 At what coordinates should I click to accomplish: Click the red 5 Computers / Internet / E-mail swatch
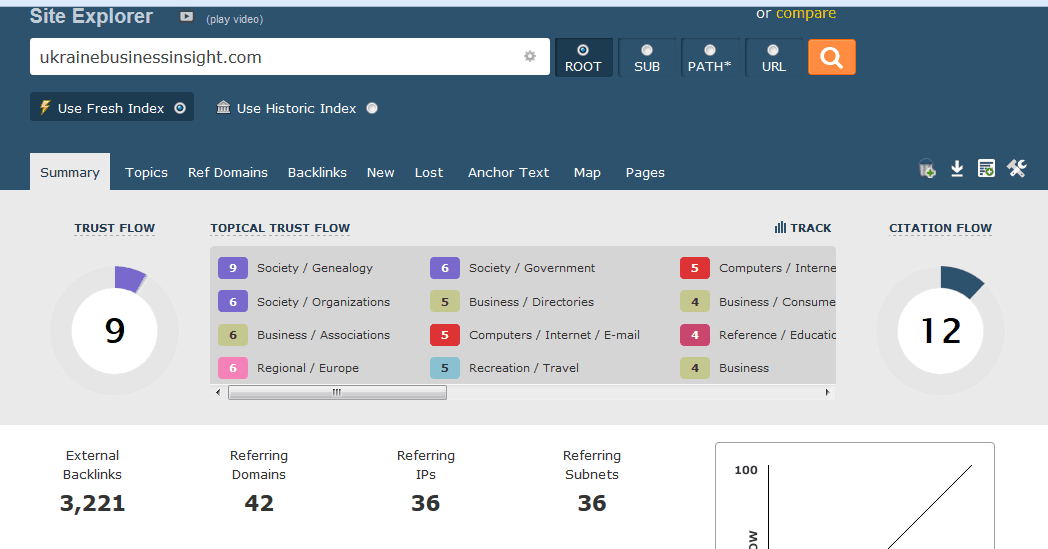pos(444,335)
